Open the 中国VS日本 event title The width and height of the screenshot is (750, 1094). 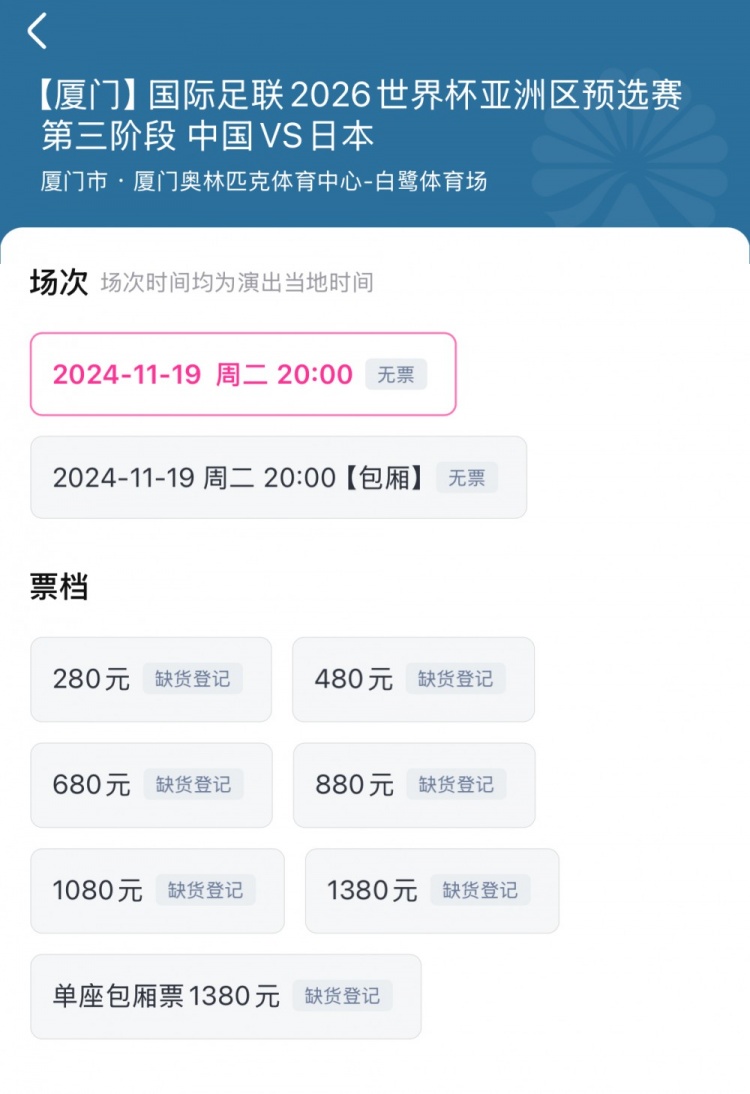(360, 115)
